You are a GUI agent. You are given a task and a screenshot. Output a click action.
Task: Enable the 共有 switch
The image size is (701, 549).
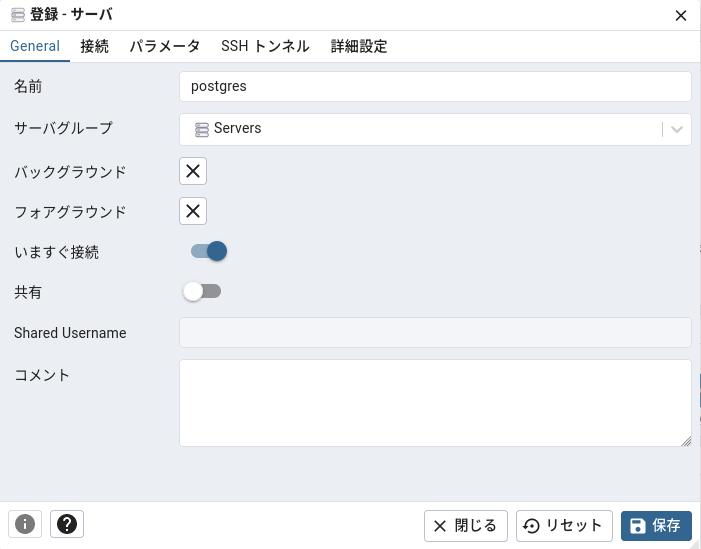tap(202, 291)
